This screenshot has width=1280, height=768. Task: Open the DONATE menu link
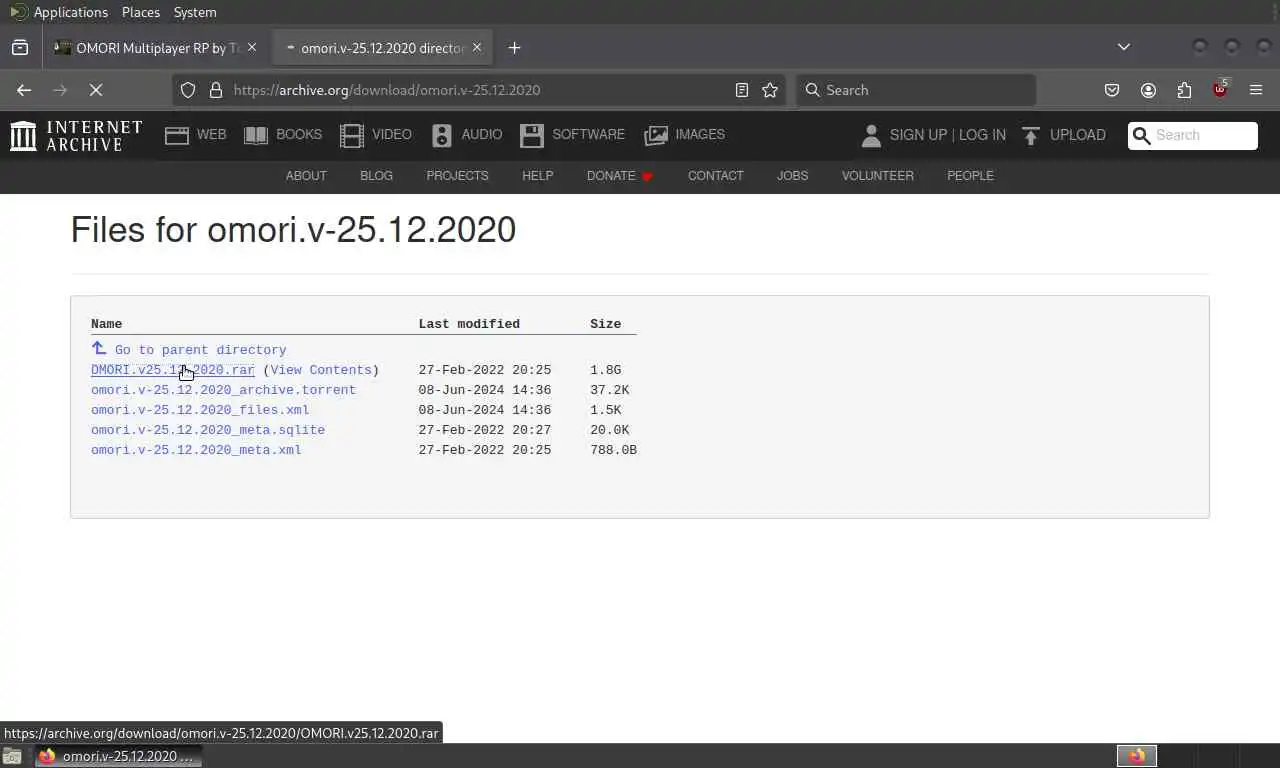tap(620, 175)
